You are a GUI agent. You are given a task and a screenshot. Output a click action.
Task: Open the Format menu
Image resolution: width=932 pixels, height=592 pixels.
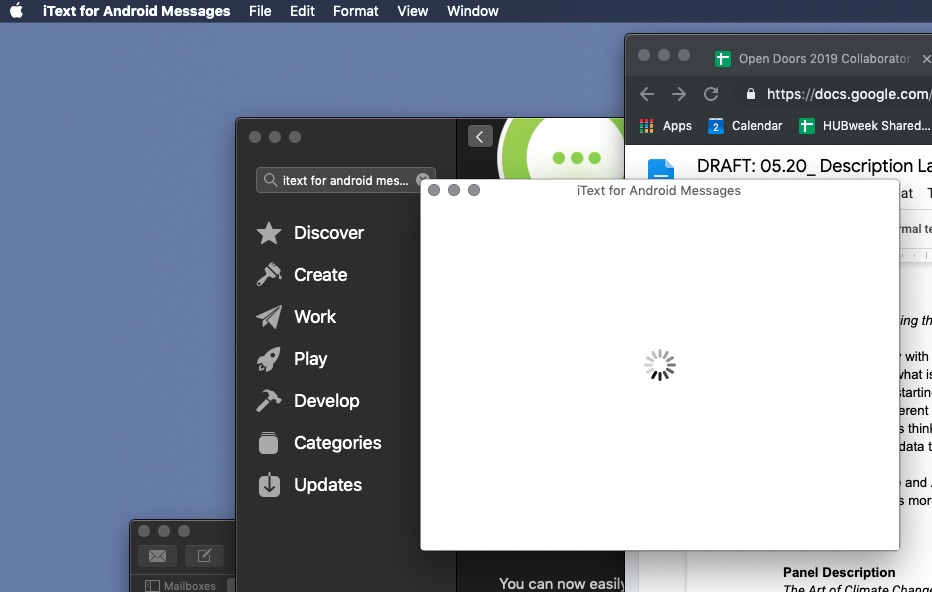click(x=355, y=11)
